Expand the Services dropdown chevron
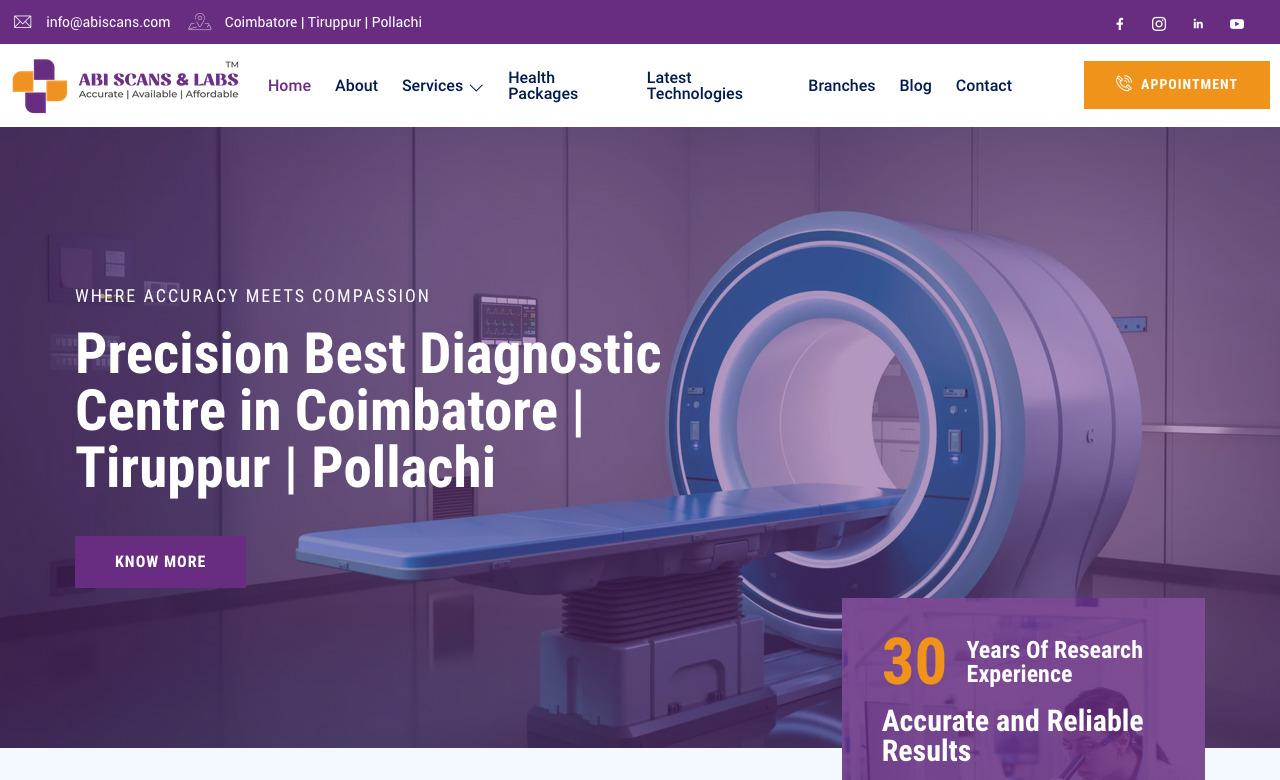Viewport: 1280px width, 780px height. (x=476, y=87)
